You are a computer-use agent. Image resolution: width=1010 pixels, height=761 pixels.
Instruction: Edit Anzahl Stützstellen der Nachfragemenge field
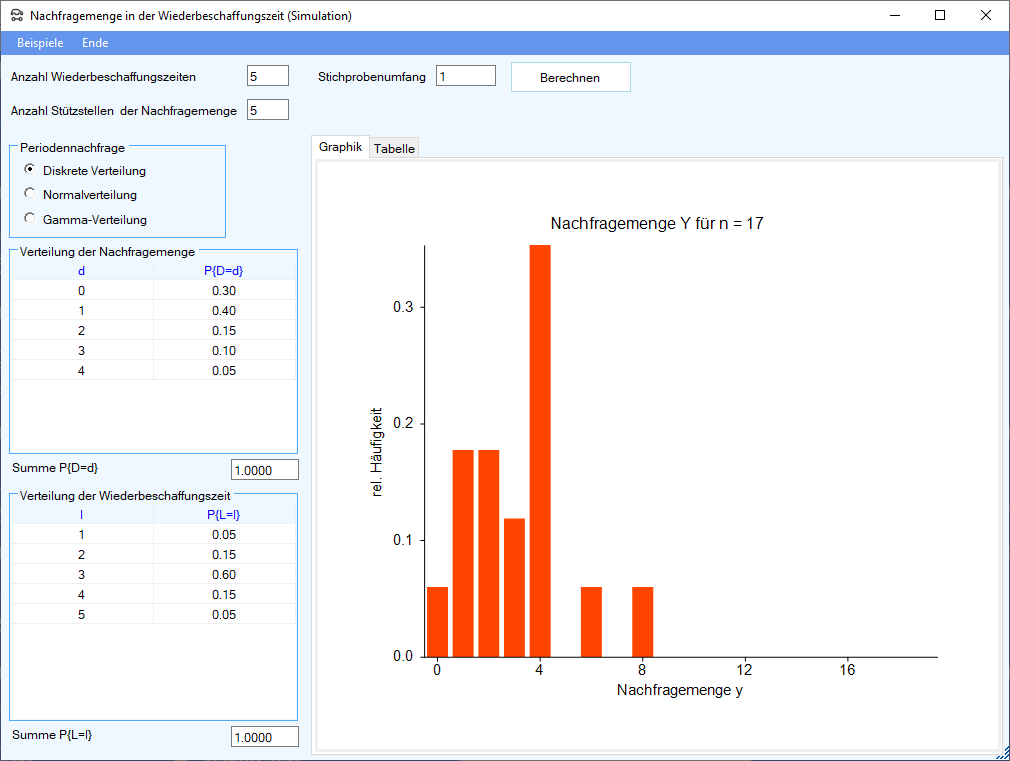click(x=267, y=110)
